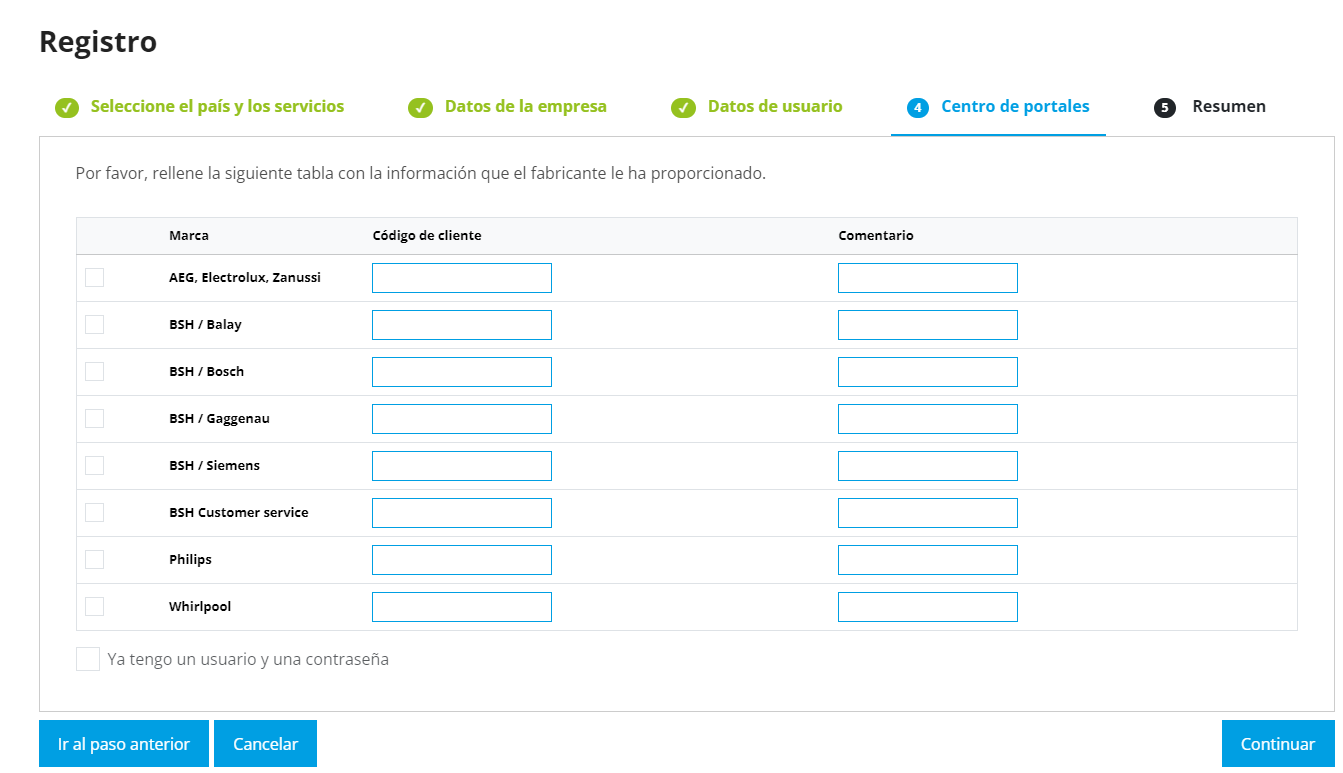Select the 'Centro de portales' tab
The width and height of the screenshot is (1343, 773).
(x=1015, y=106)
